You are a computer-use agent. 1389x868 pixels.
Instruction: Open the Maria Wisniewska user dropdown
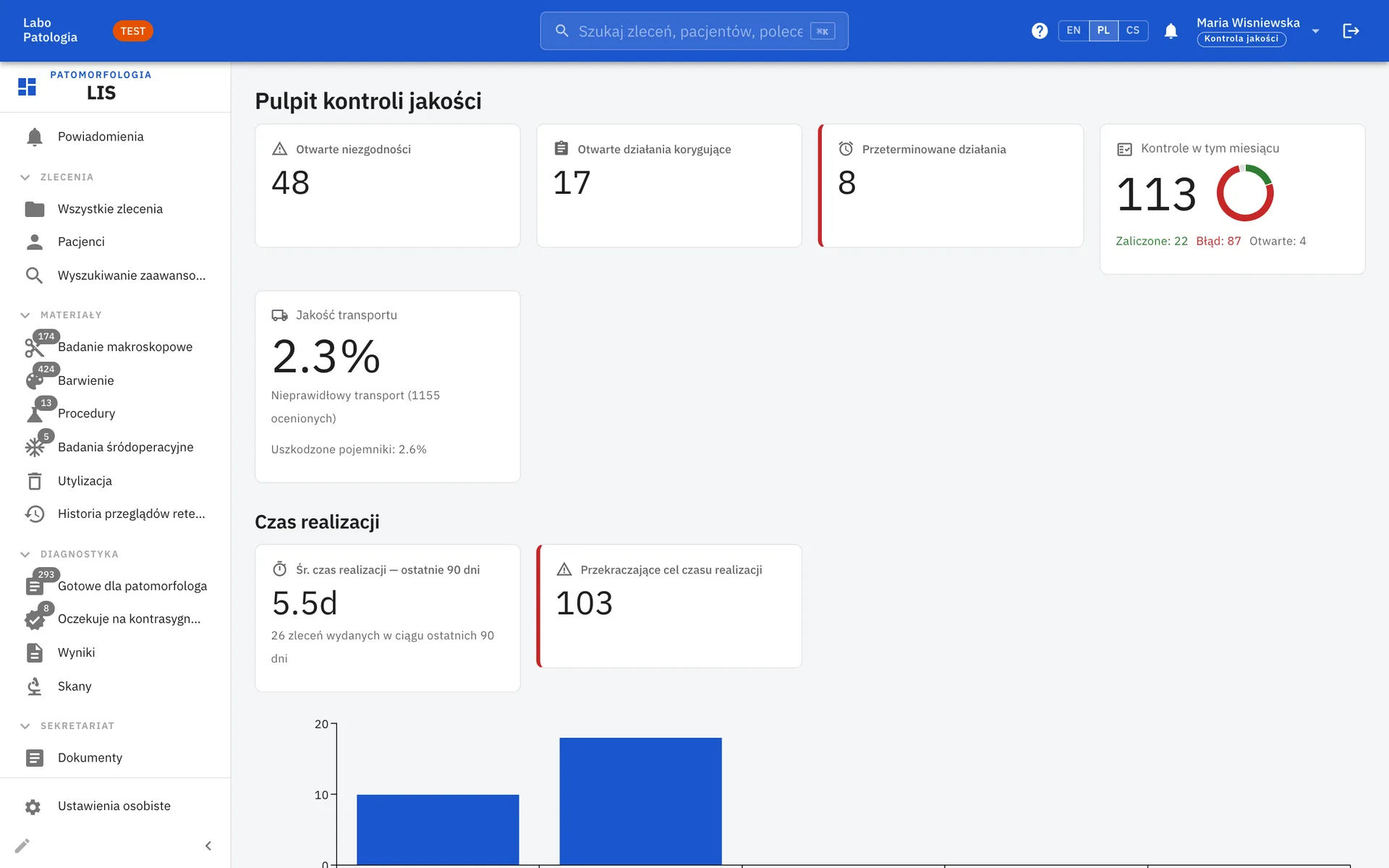[1258, 31]
